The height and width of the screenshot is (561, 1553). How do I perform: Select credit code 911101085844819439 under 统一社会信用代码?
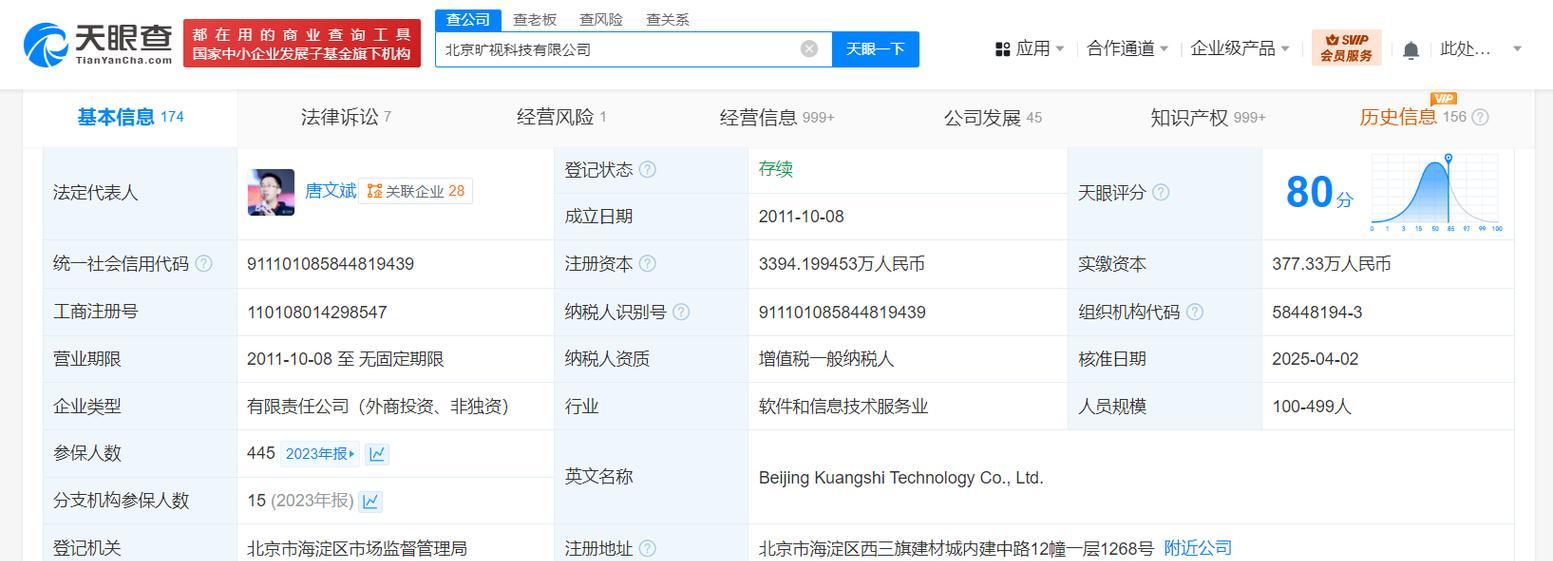[x=330, y=264]
